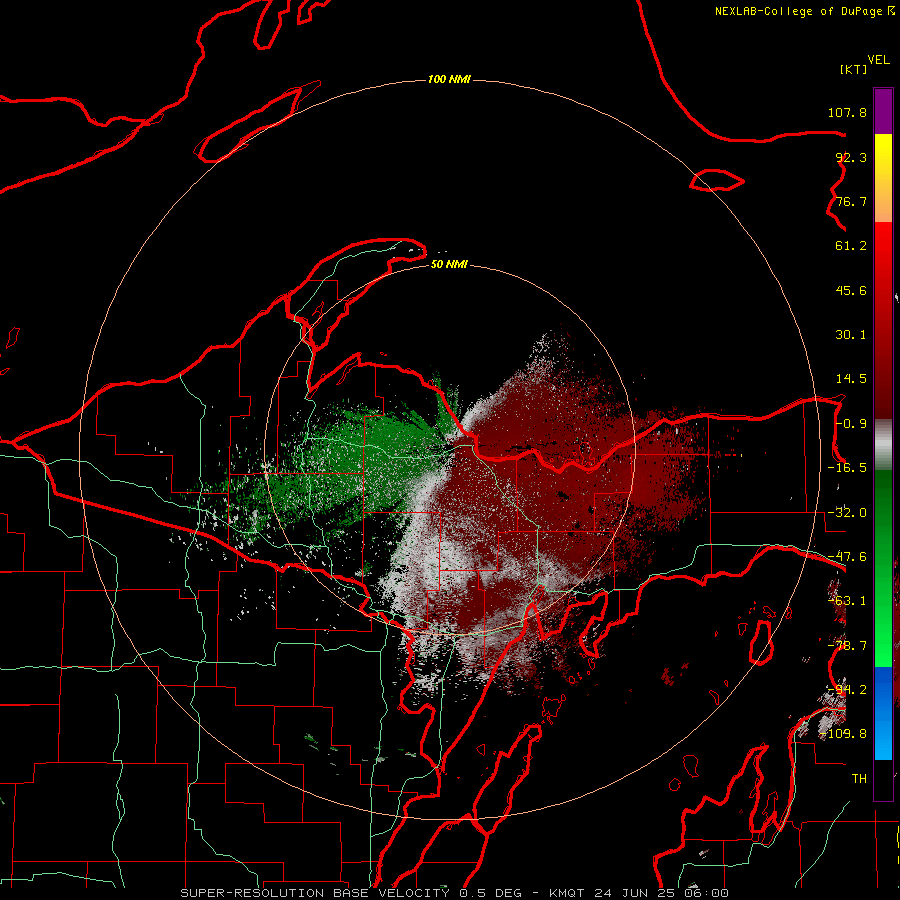Click the blue segment of color bar

tap(883, 713)
